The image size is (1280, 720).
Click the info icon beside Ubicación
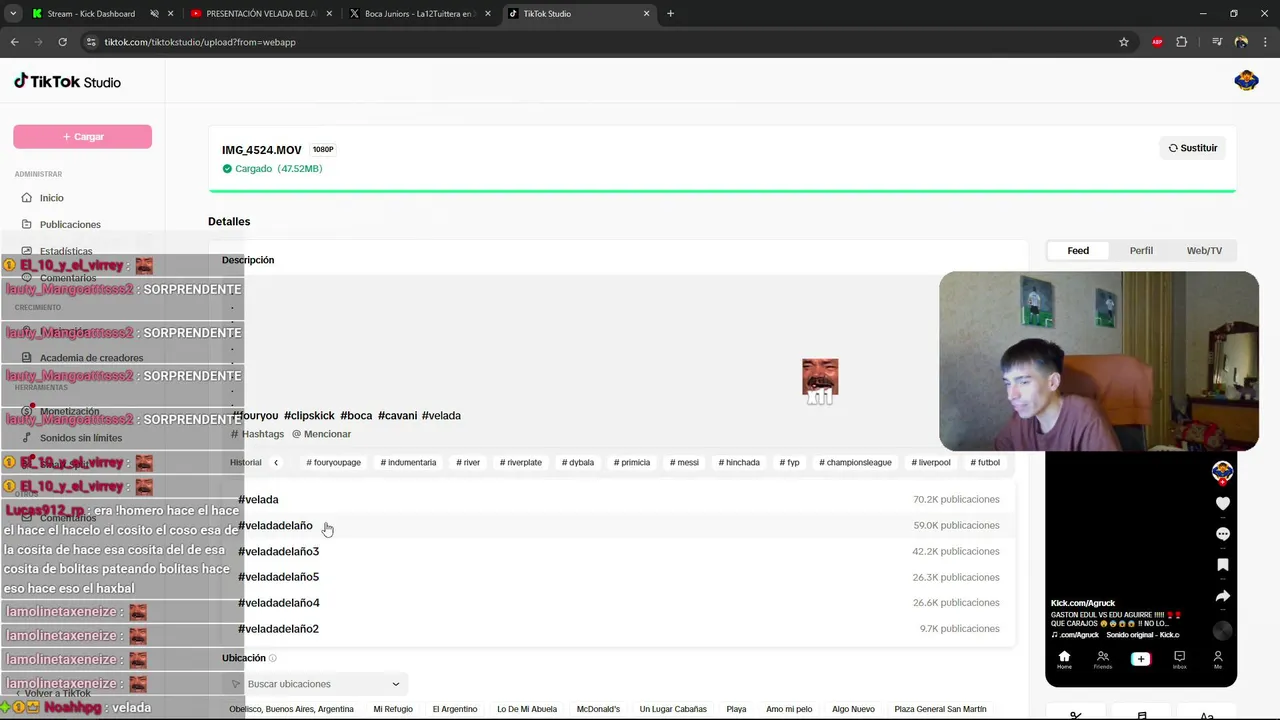coord(272,658)
